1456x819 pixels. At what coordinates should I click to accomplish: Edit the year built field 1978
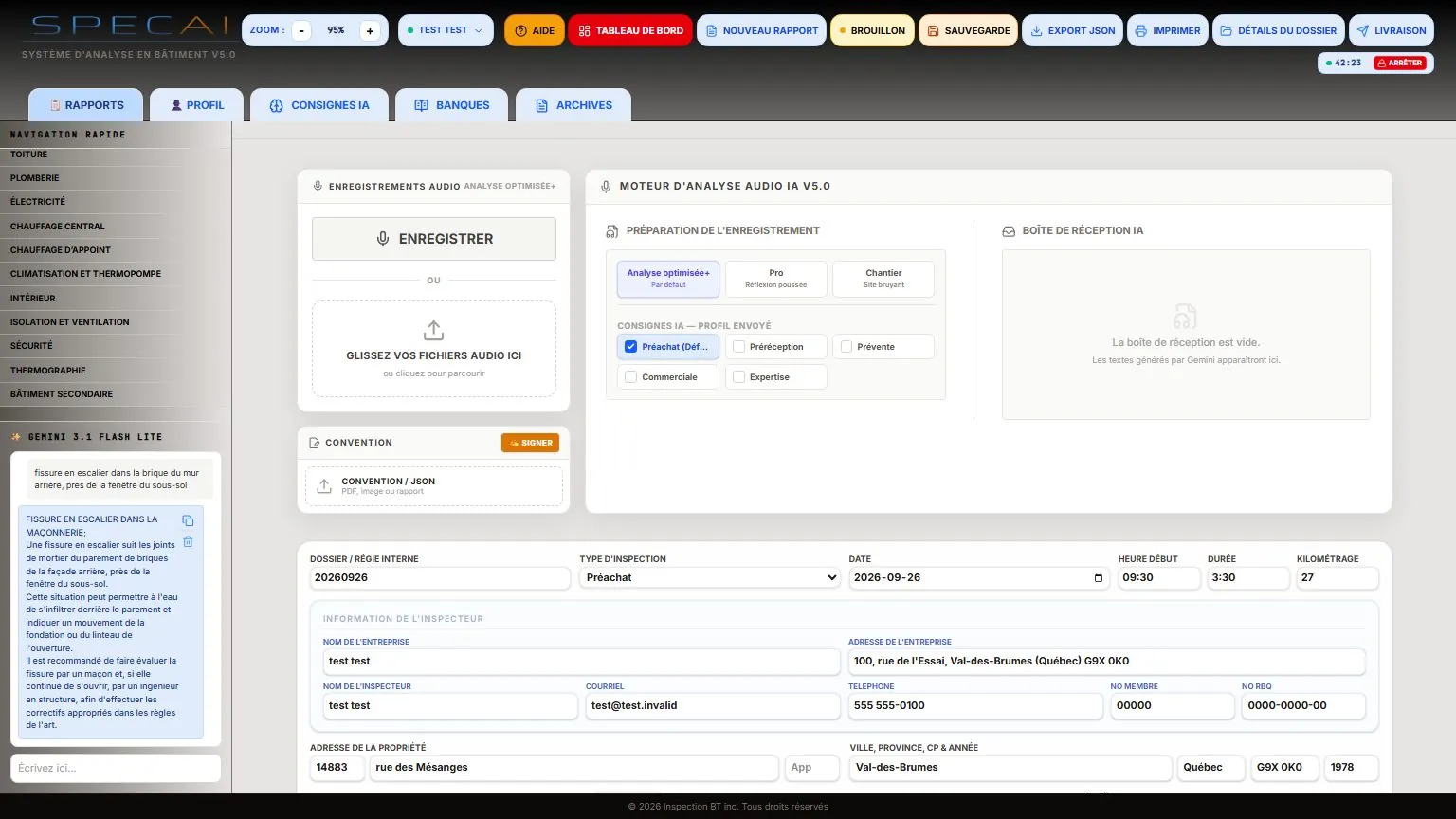1351,768
